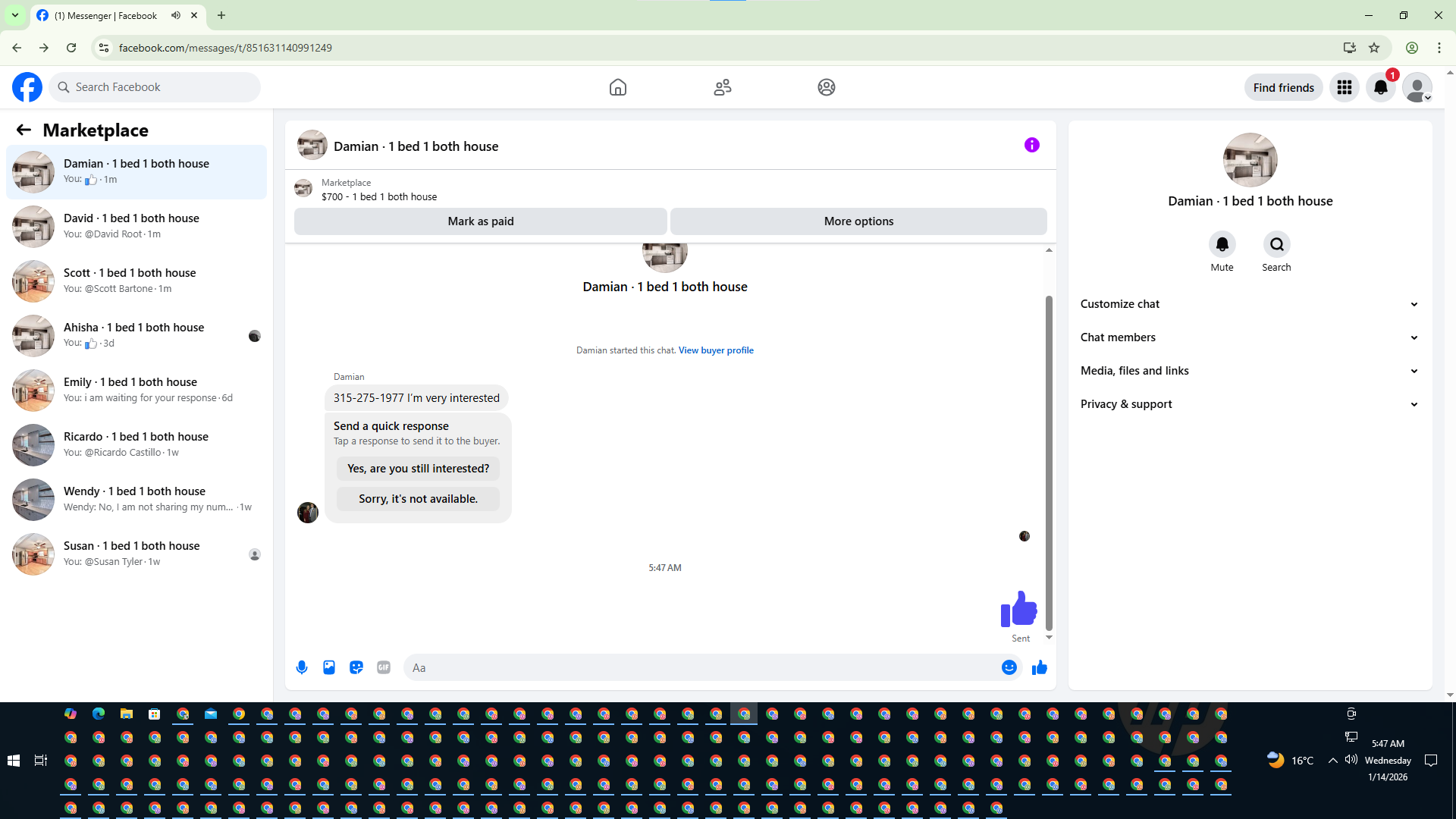Attach a file using image icon

(329, 667)
